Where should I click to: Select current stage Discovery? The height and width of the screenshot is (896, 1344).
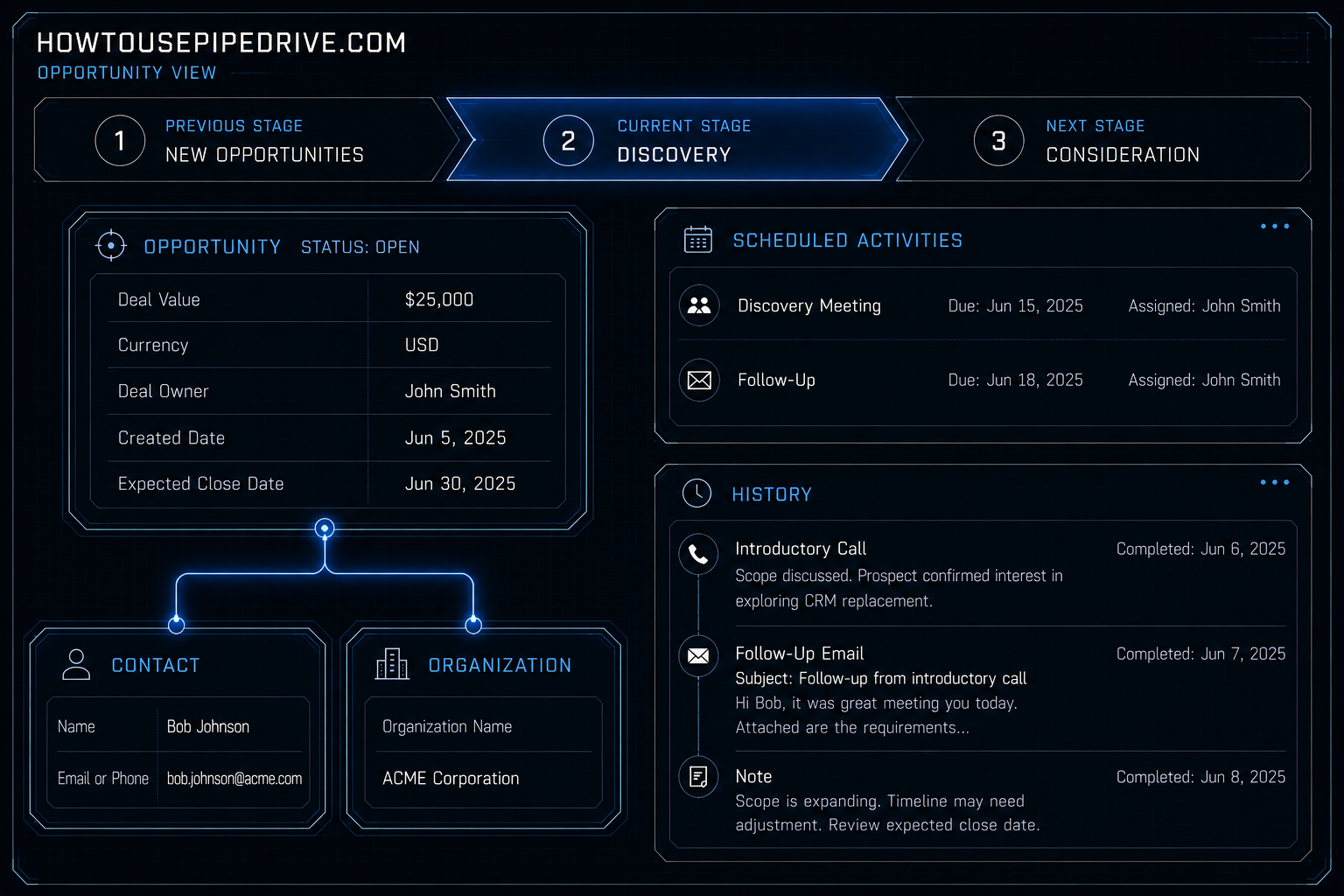coord(678,140)
